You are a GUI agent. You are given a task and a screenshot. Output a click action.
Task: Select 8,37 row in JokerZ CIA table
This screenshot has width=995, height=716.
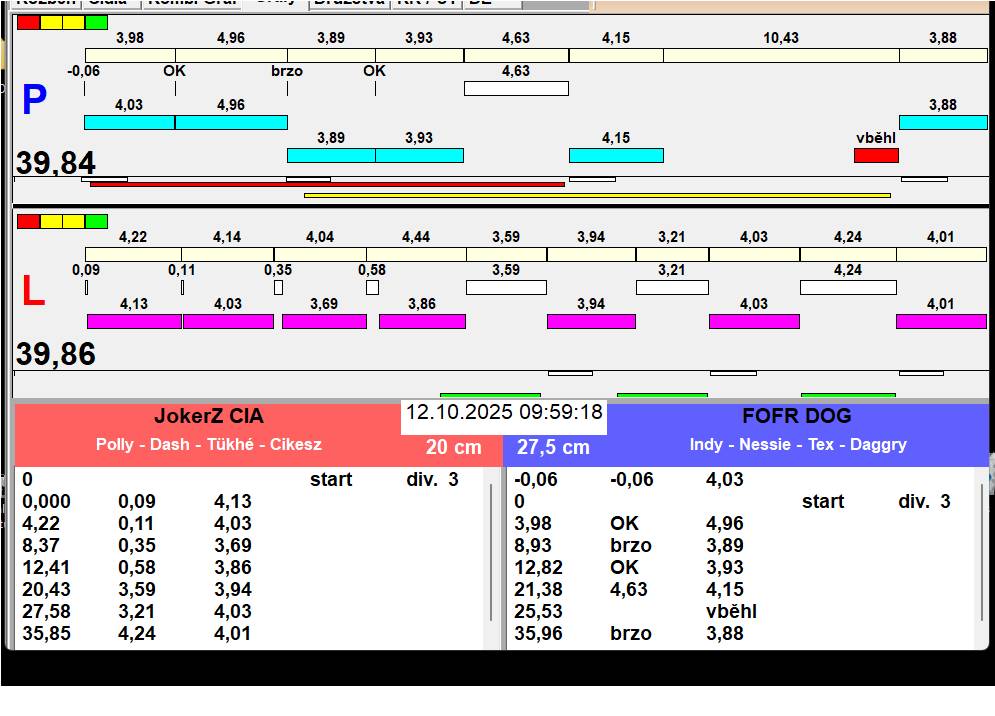(x=249, y=546)
